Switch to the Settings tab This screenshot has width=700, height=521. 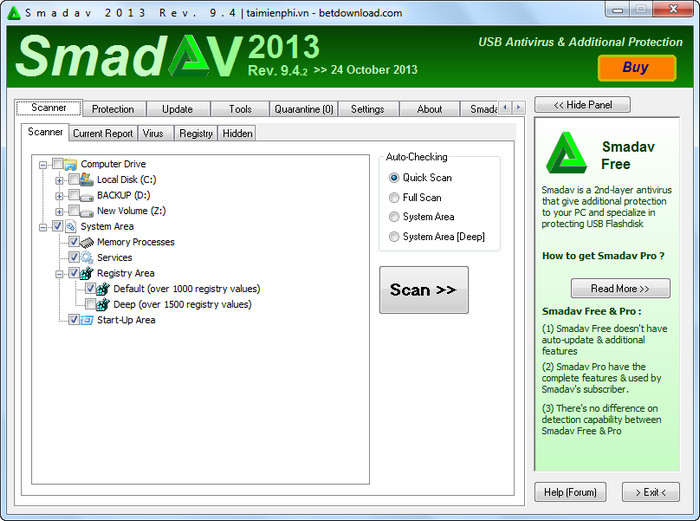[367, 109]
